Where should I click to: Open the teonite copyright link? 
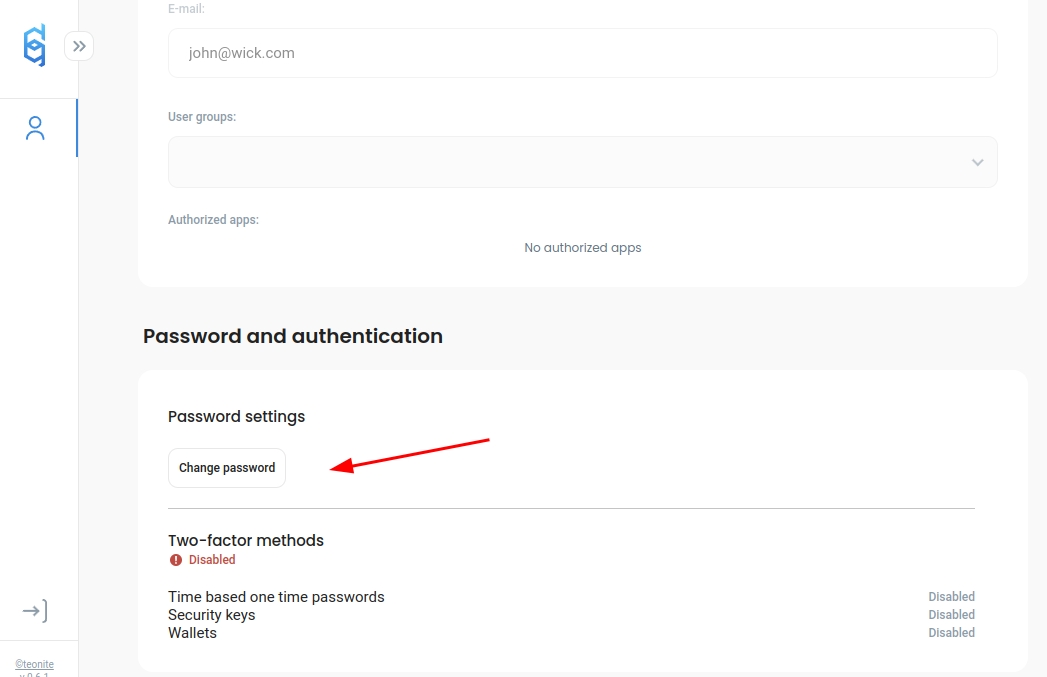(35, 664)
